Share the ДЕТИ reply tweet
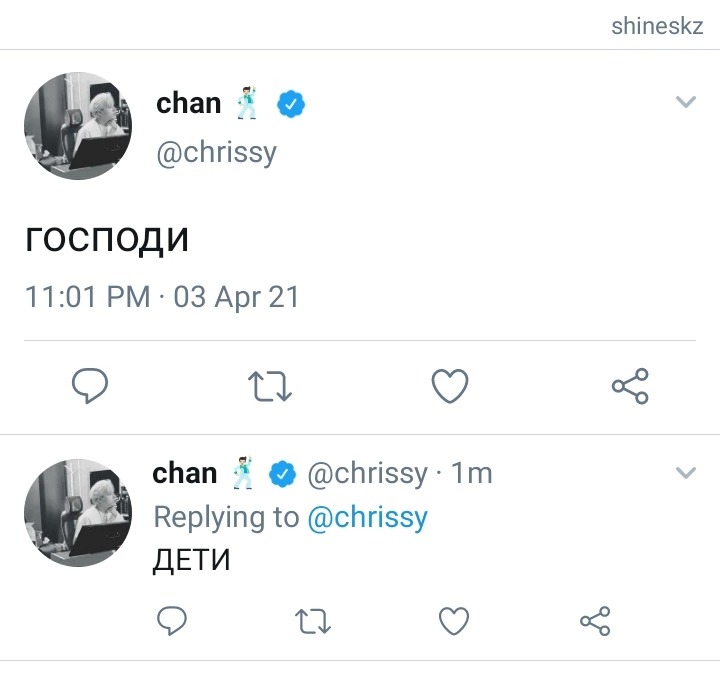This screenshot has height=673, width=720. [x=595, y=621]
